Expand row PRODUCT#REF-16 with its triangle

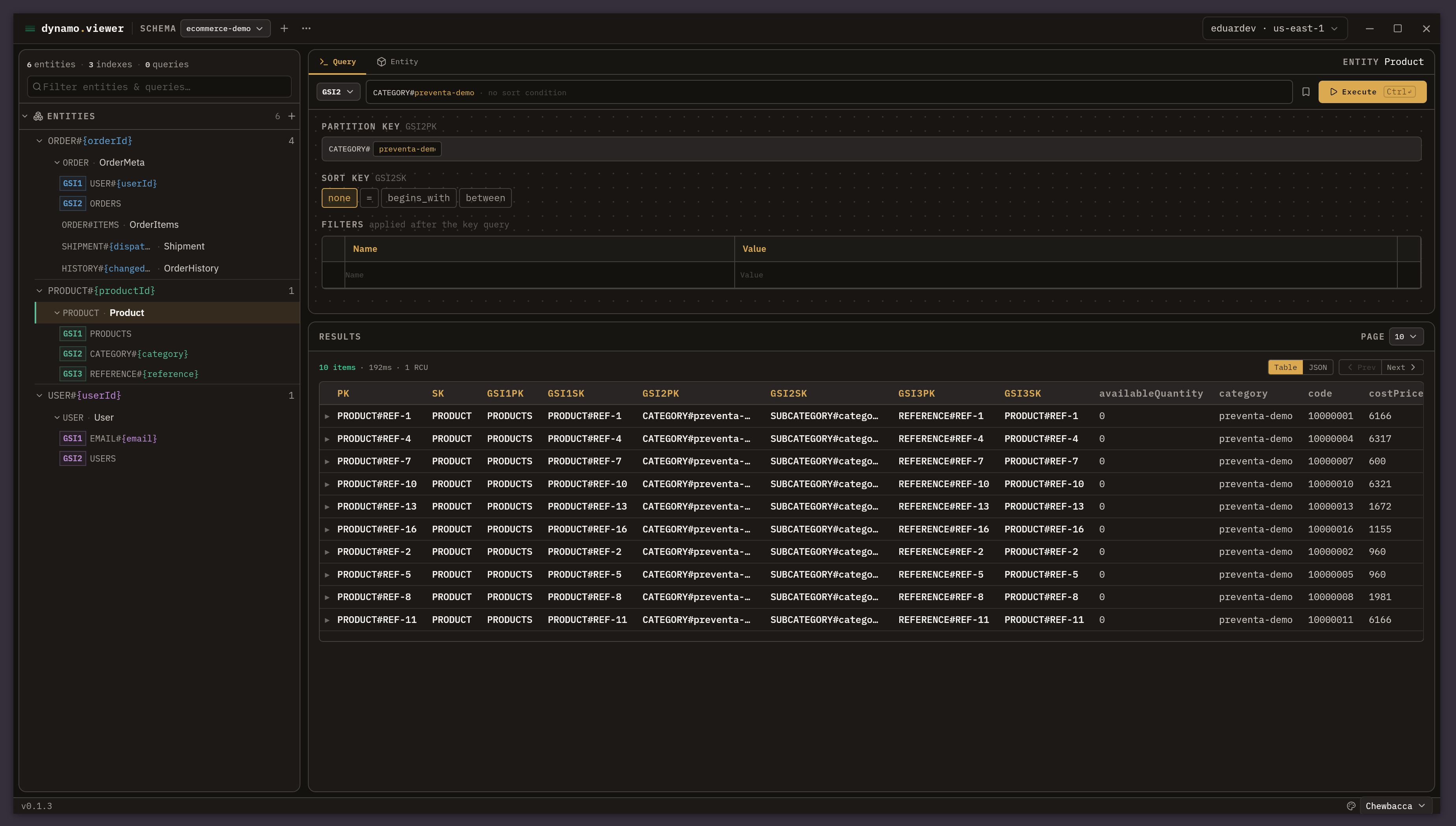click(328, 529)
